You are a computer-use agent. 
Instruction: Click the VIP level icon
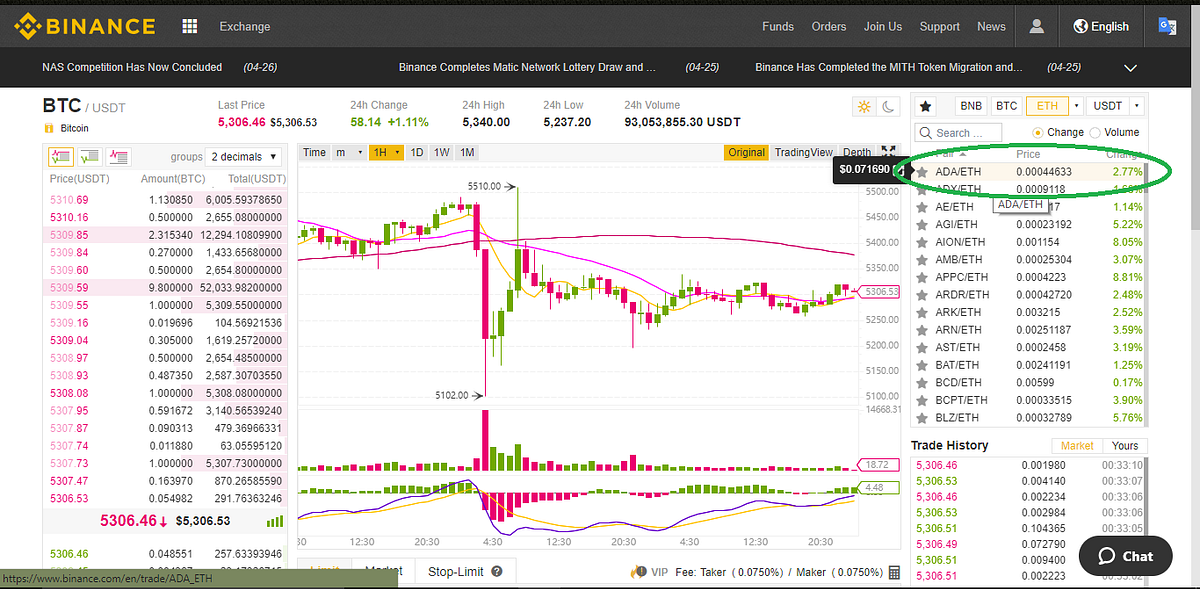pyautogui.click(x=637, y=572)
